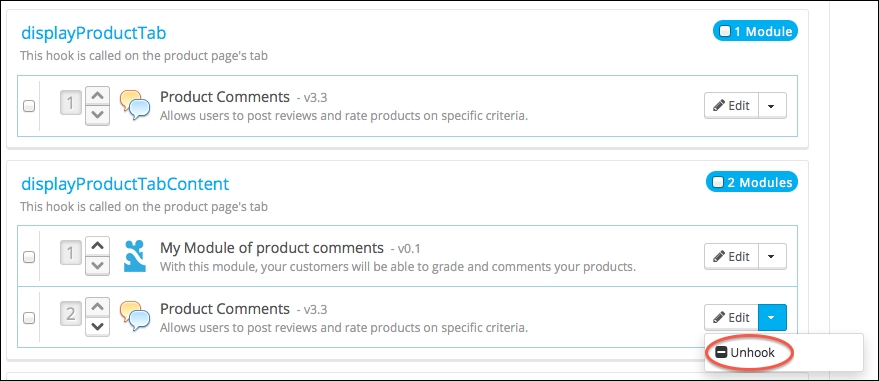Check the box for Product Comments in displayProductTab
879x381 pixels.
click(29, 106)
